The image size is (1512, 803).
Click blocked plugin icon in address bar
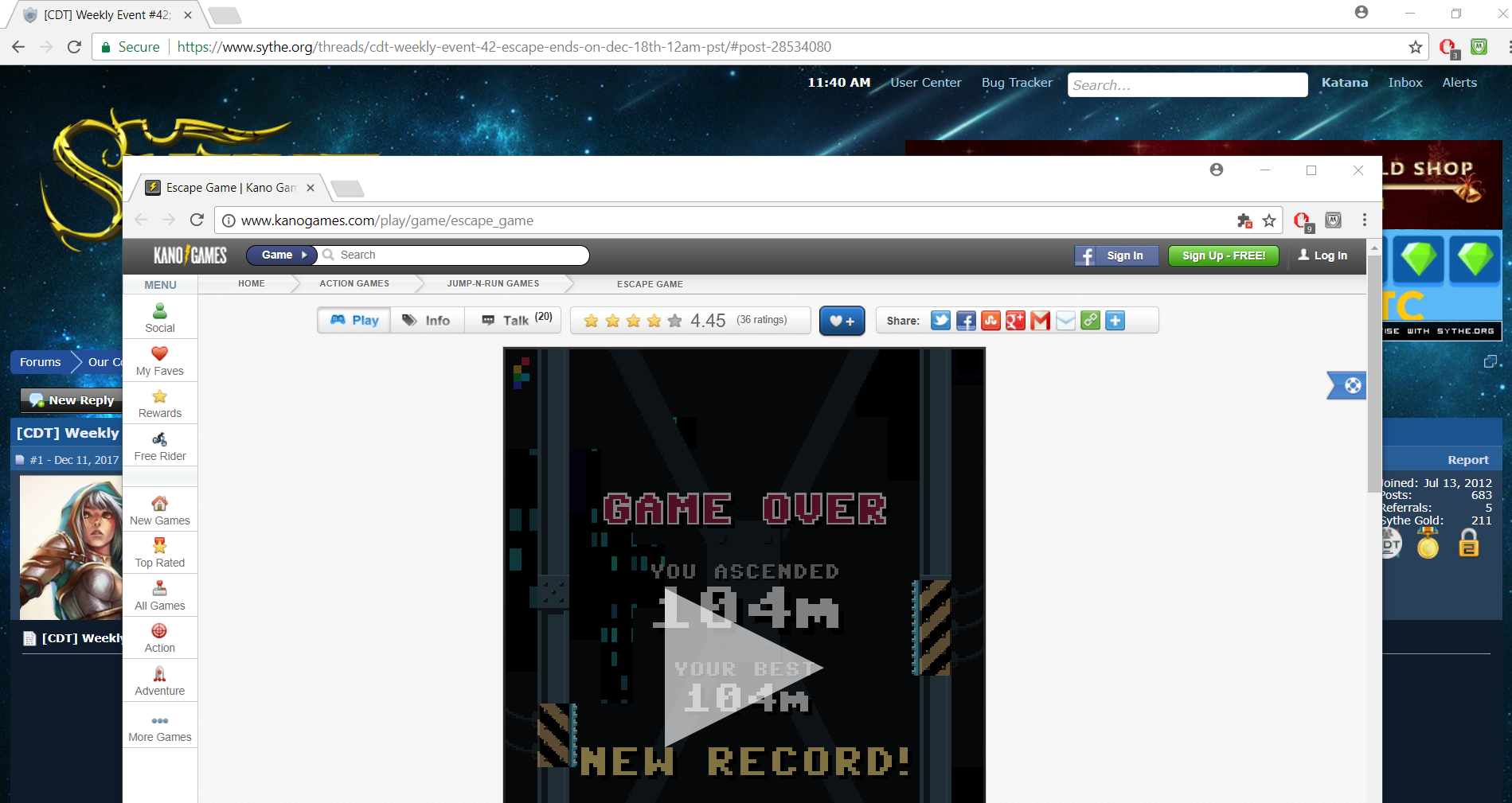pos(1244,220)
